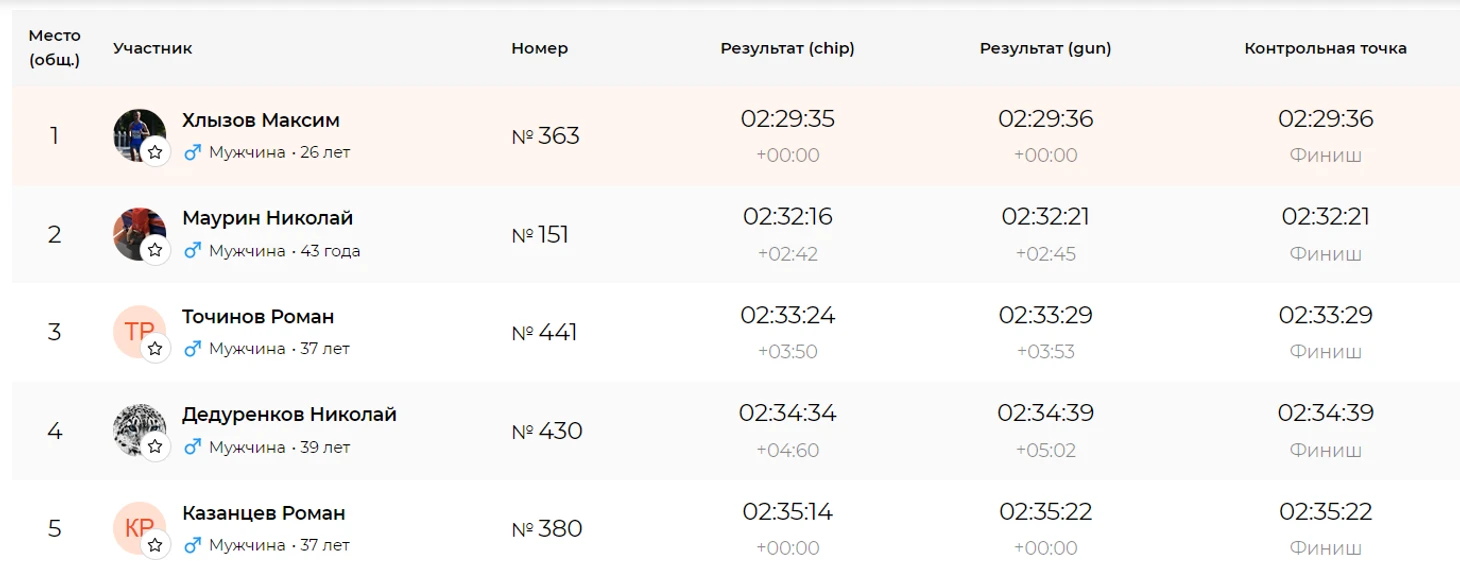The height and width of the screenshot is (572, 1460).
Task: Sort by Результат (chip) column header
Action: click(787, 48)
